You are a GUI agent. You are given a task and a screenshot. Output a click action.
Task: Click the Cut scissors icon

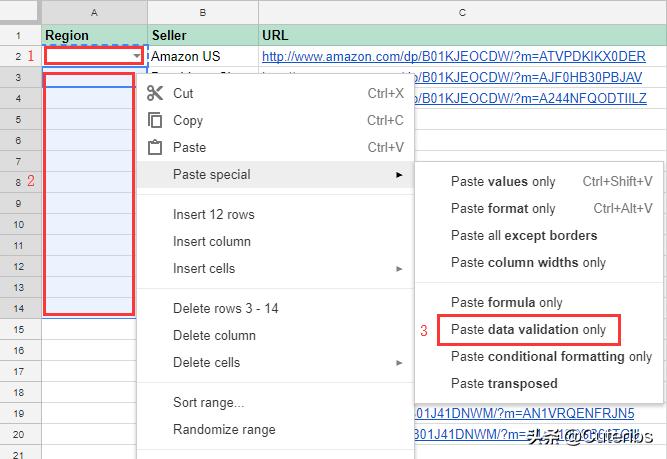pyautogui.click(x=155, y=93)
